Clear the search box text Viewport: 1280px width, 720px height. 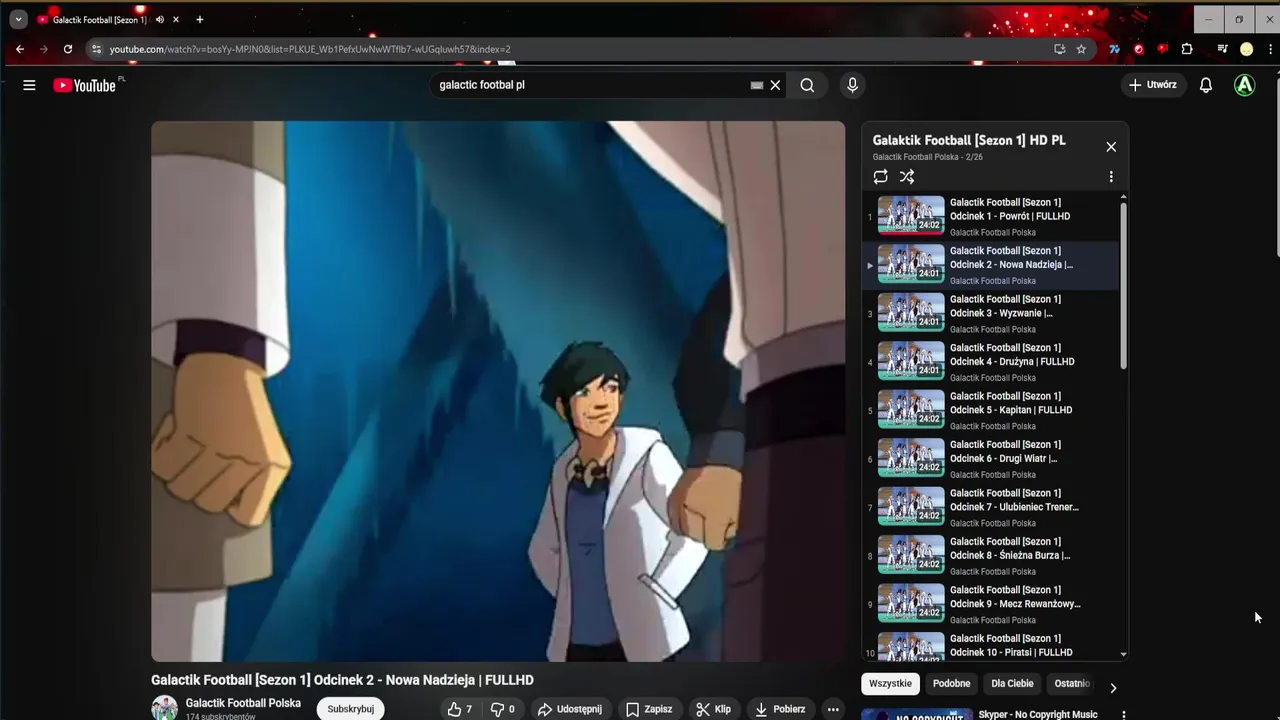click(775, 85)
